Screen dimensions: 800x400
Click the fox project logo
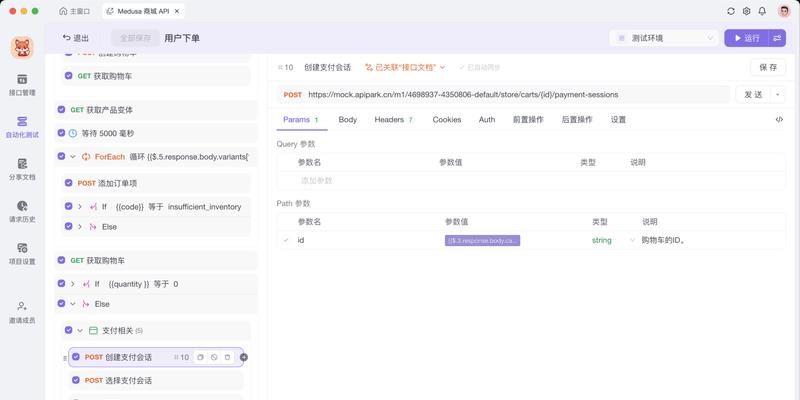22,47
